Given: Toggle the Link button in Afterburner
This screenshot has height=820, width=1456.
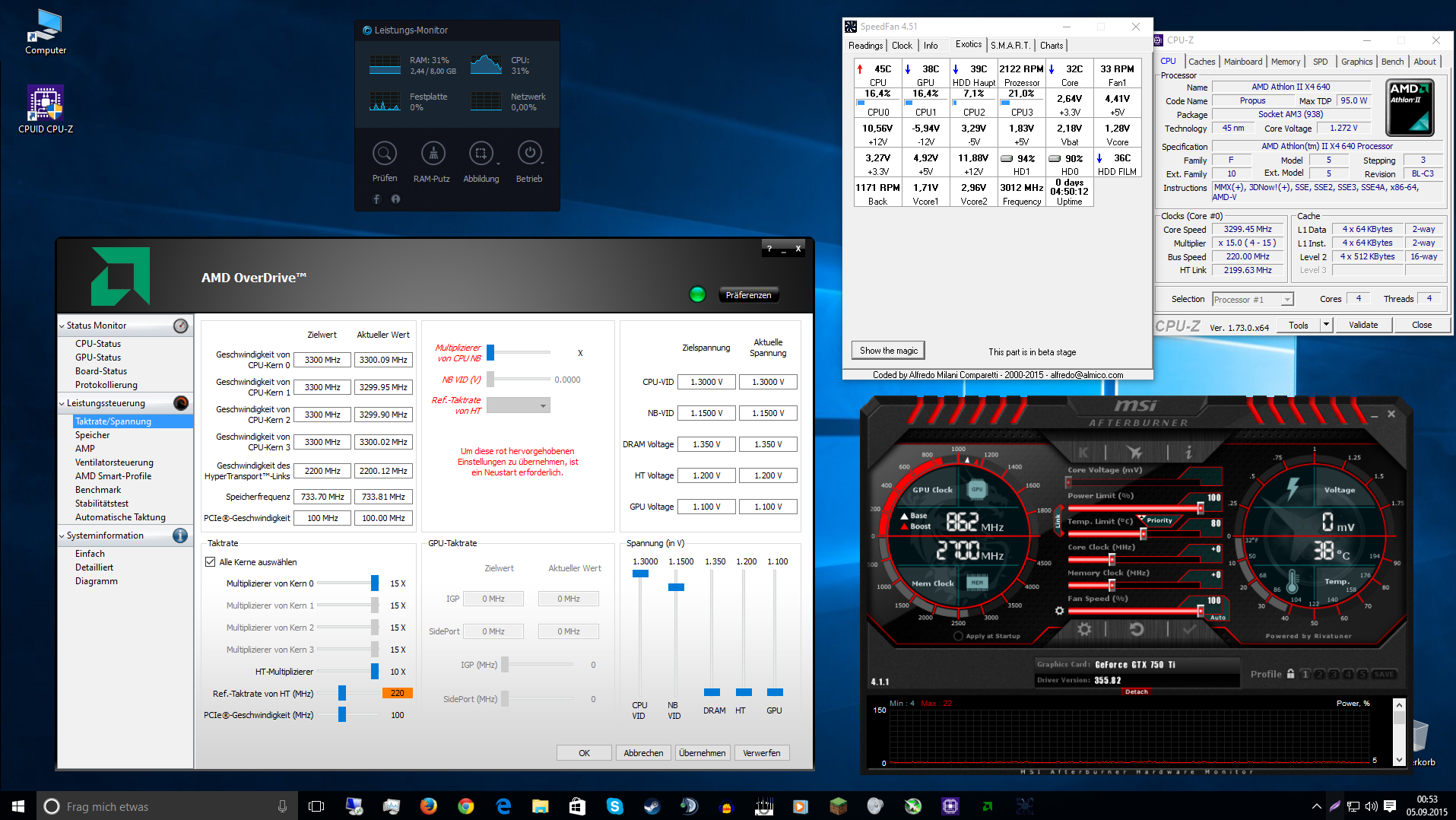Looking at the screenshot, I should (x=1057, y=521).
